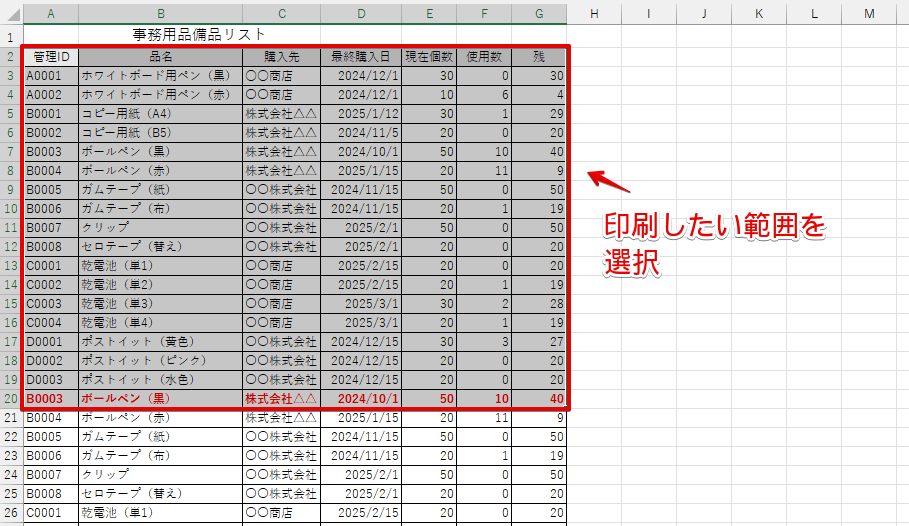Screen dimensions: 909x526
Task: Select row 2 header
Action: (11, 57)
